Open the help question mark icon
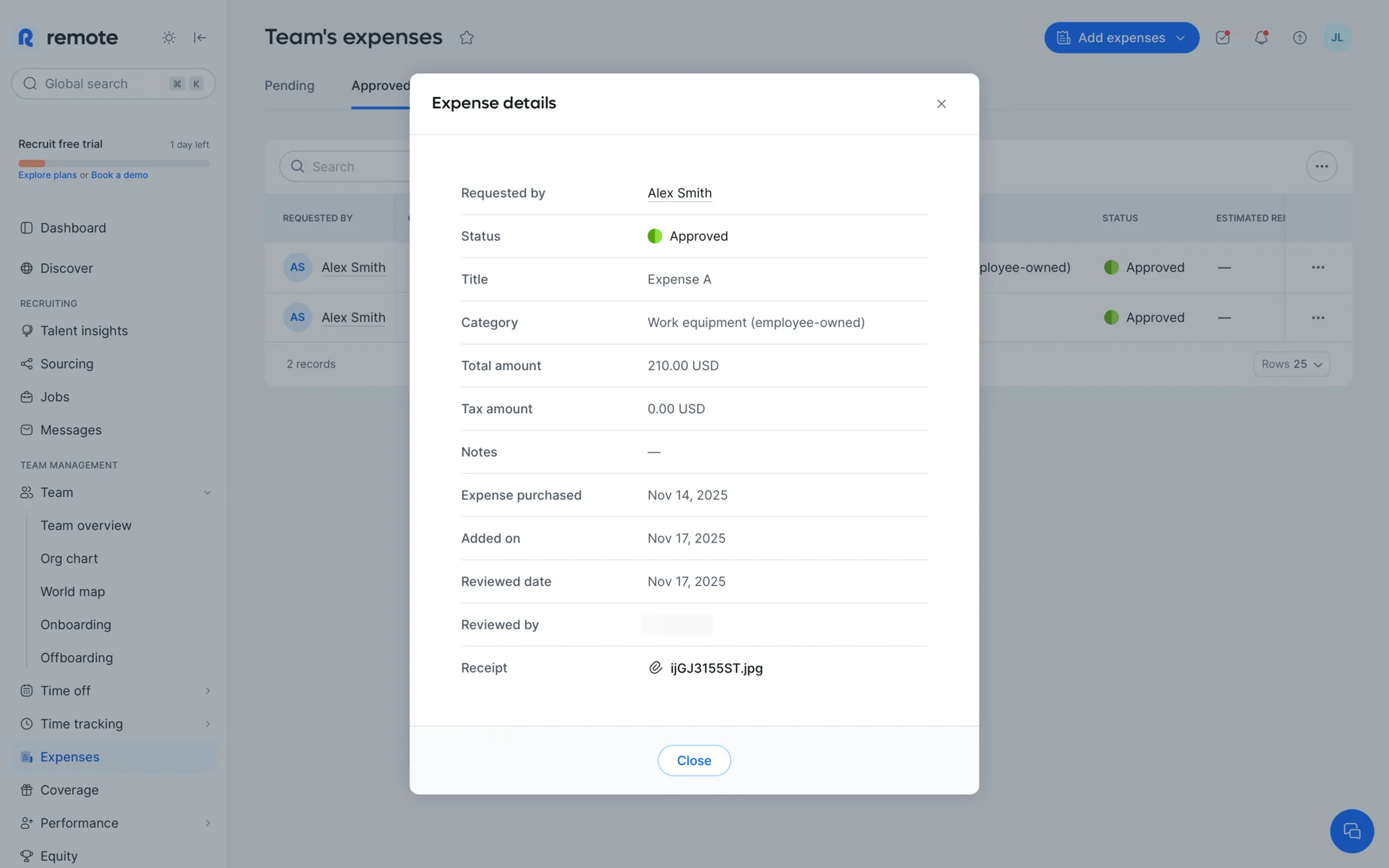1389x868 pixels. click(1299, 38)
